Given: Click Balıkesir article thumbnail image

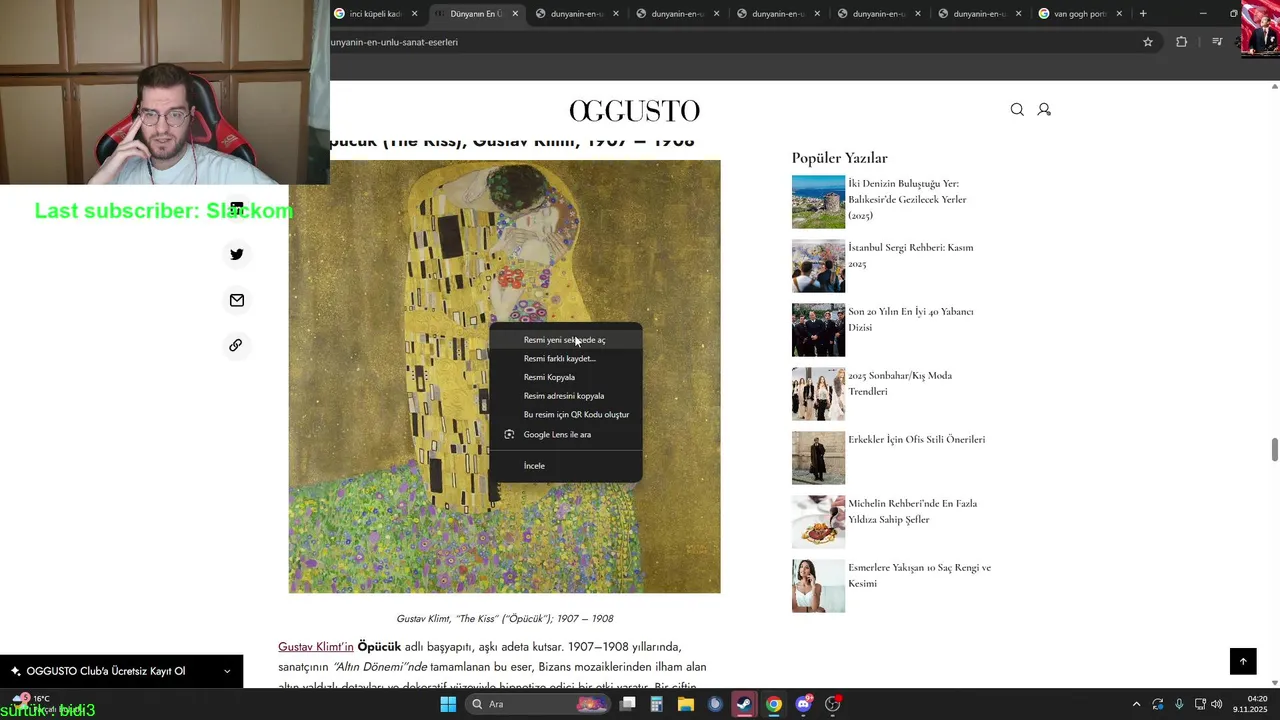Looking at the screenshot, I should point(818,202).
